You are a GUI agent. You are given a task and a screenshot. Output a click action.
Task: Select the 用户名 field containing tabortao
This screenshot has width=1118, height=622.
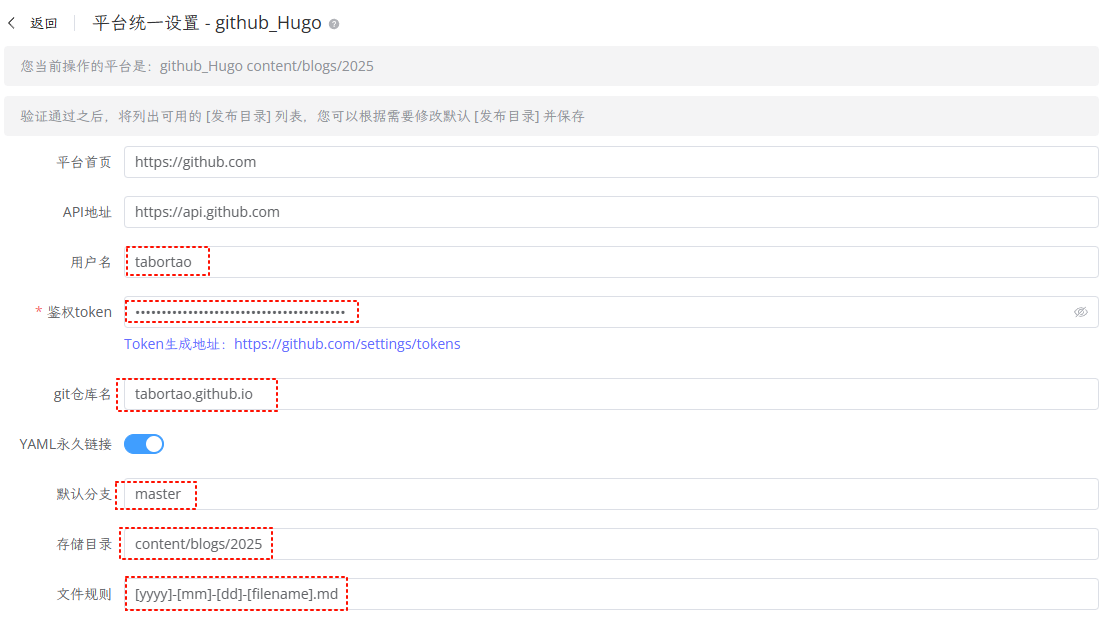tap(167, 261)
